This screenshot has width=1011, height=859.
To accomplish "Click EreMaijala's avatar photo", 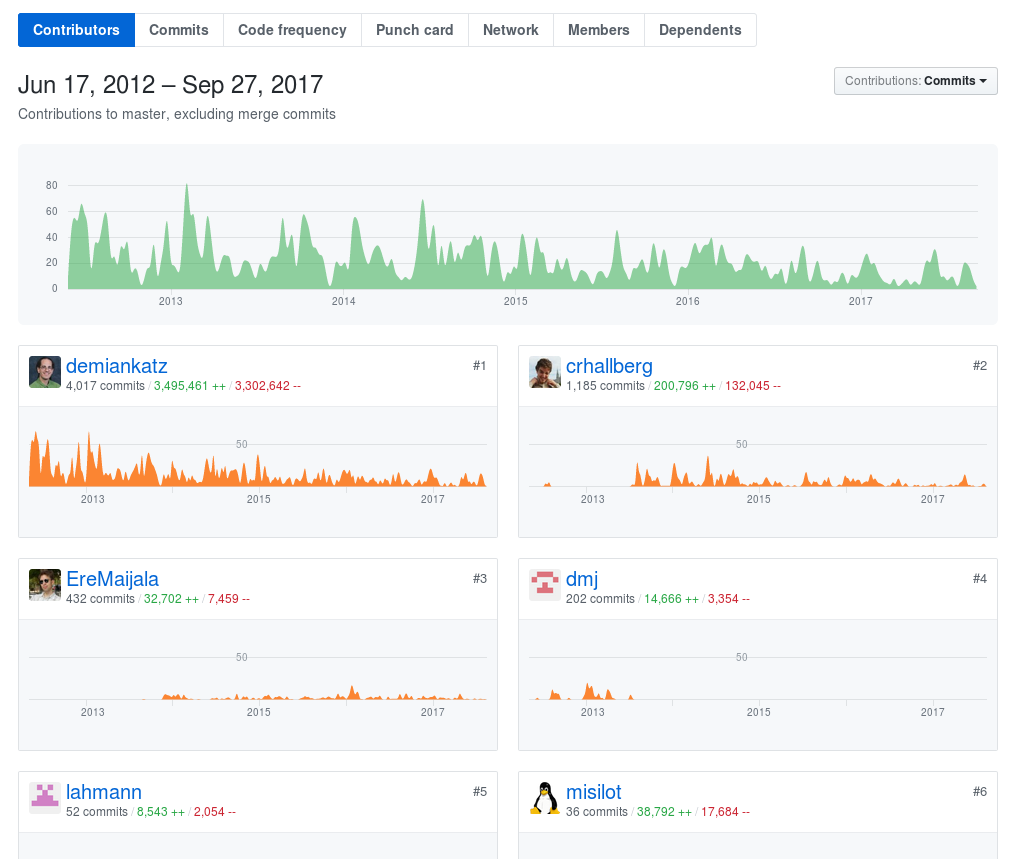I will pyautogui.click(x=45, y=585).
